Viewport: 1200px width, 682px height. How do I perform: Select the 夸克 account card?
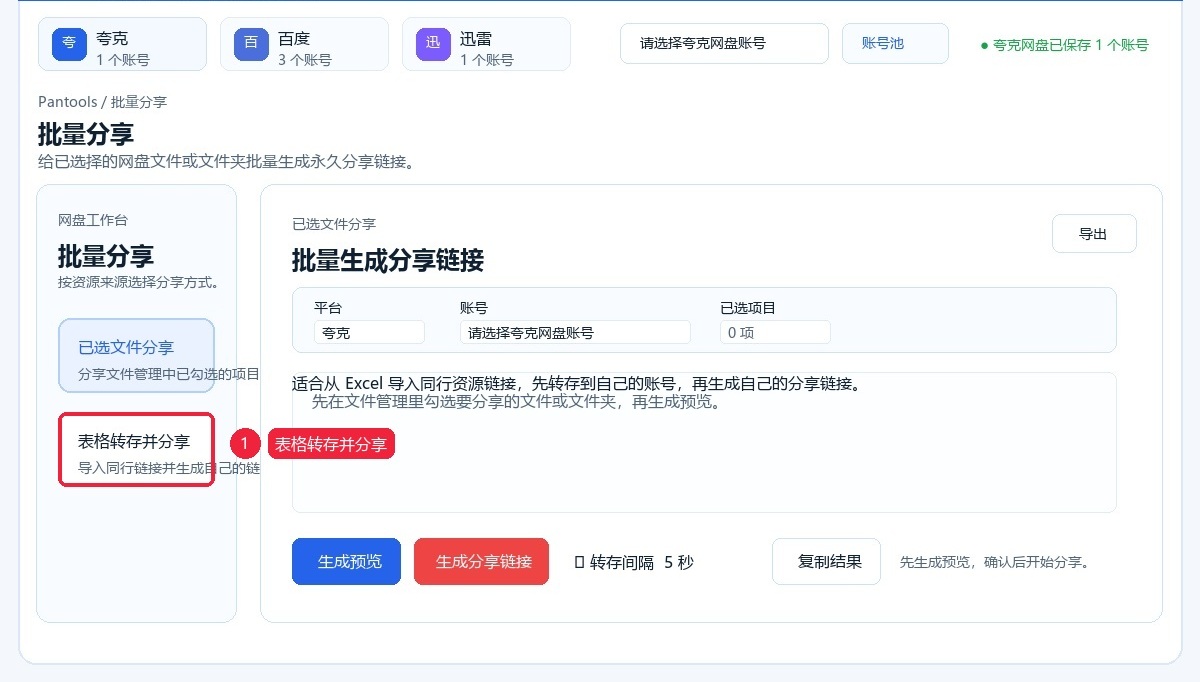tap(122, 44)
